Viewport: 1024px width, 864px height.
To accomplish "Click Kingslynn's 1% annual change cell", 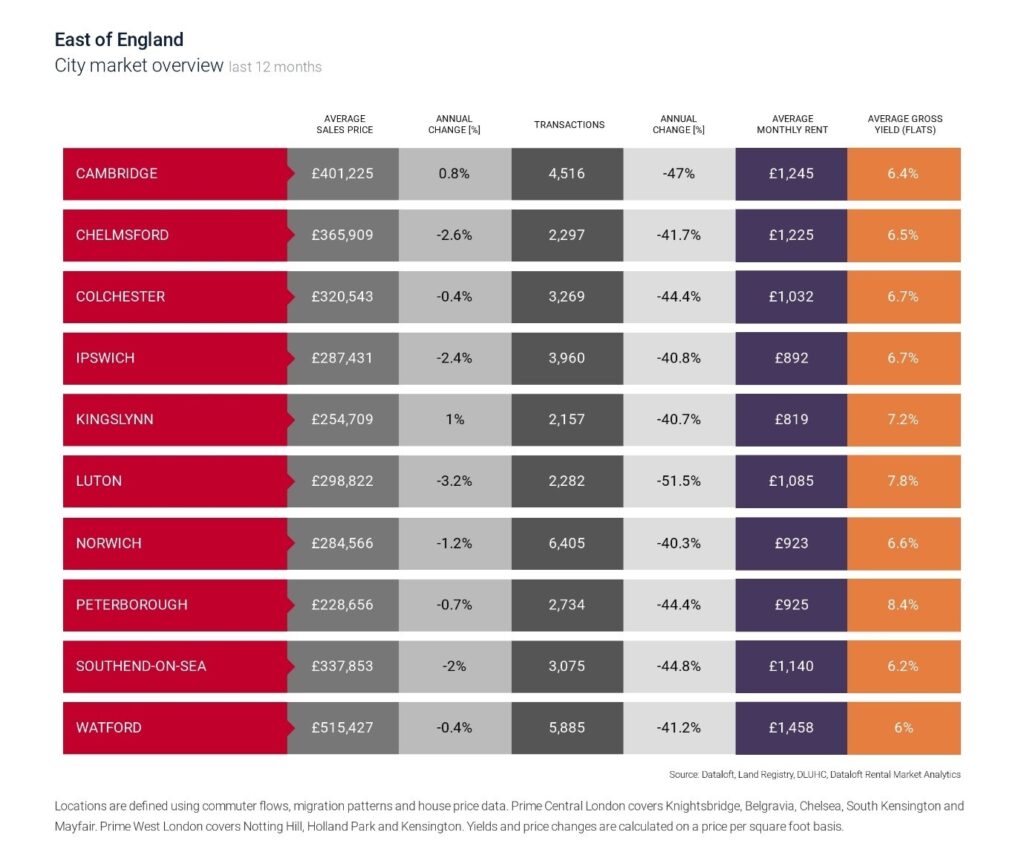I will (x=455, y=420).
